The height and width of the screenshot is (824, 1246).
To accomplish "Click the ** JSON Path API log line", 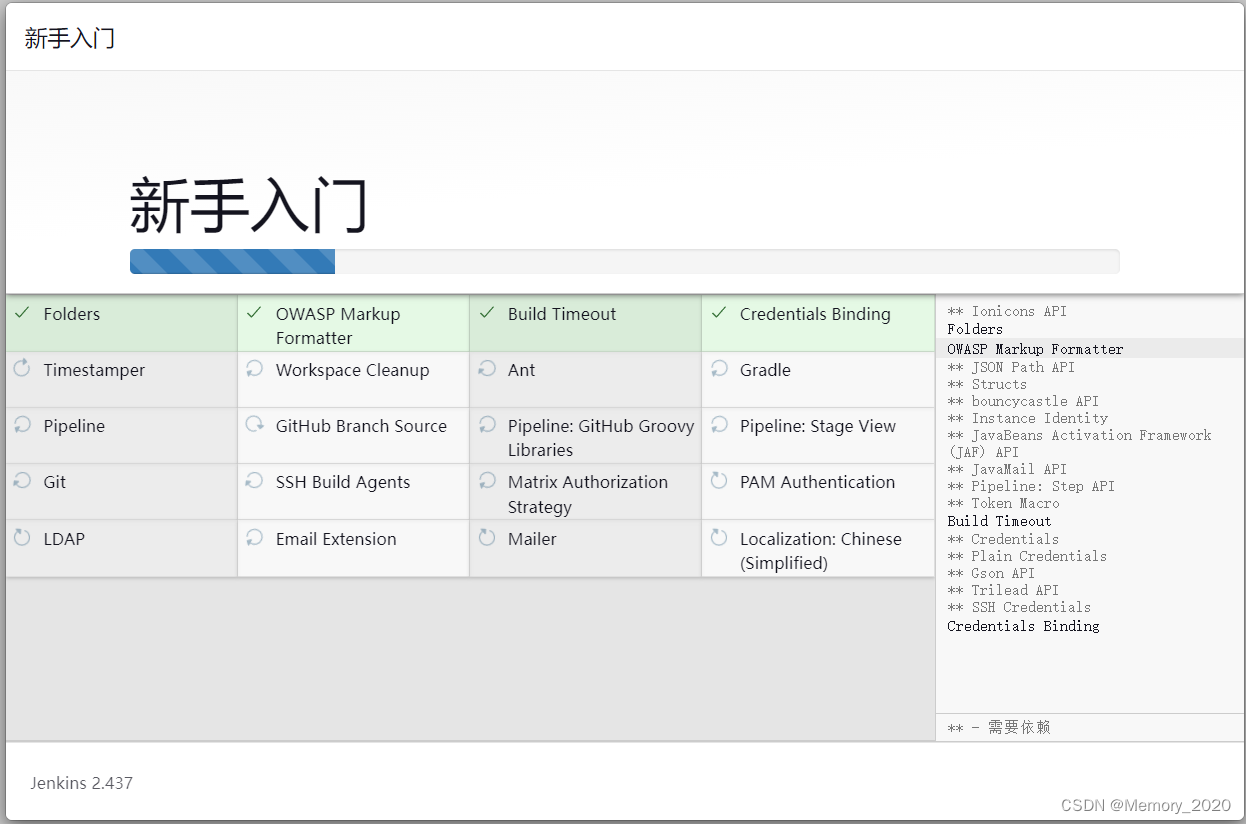I will 1011,367.
